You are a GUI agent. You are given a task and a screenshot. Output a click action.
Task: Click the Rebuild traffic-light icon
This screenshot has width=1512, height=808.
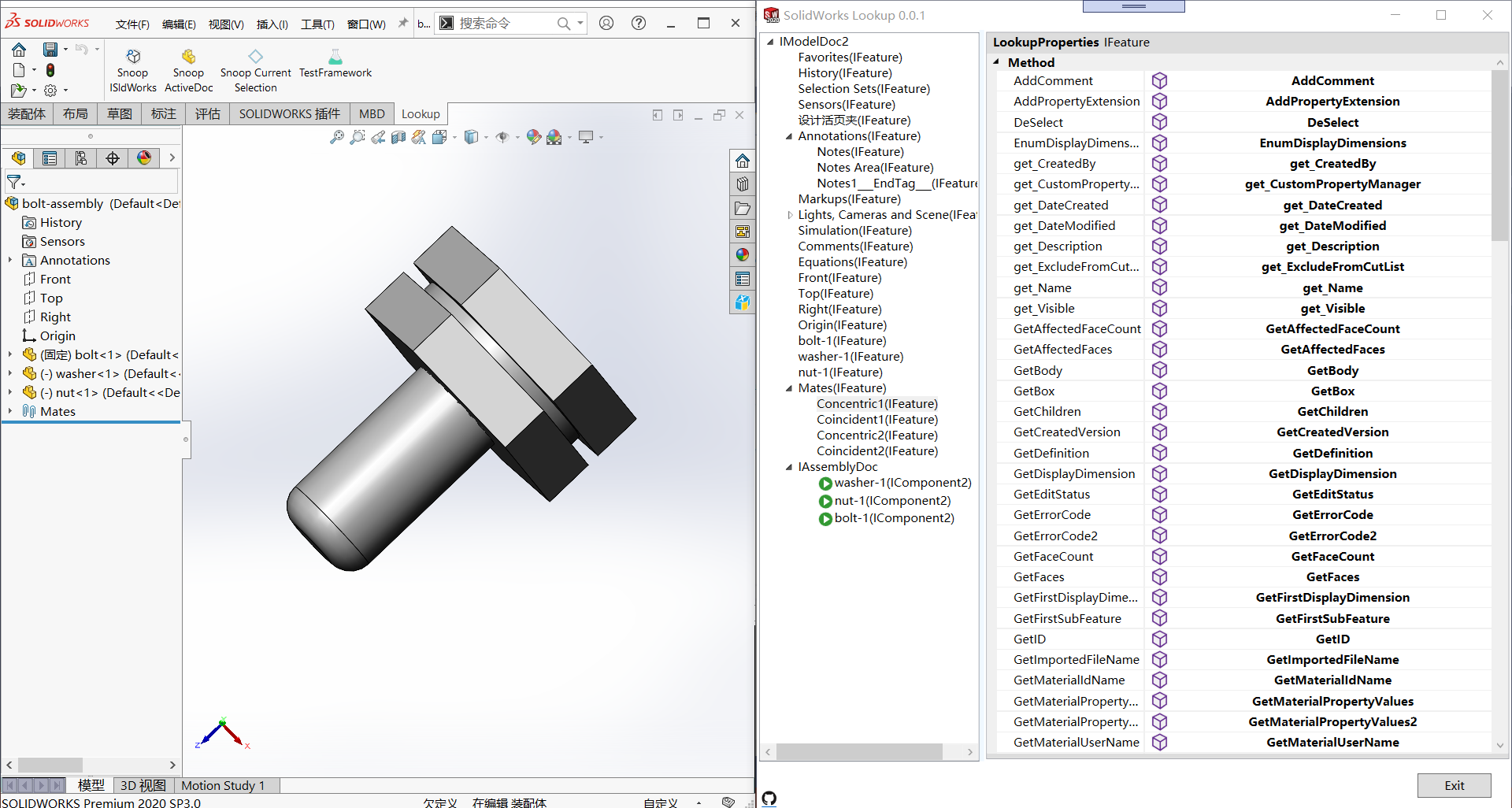(x=50, y=70)
